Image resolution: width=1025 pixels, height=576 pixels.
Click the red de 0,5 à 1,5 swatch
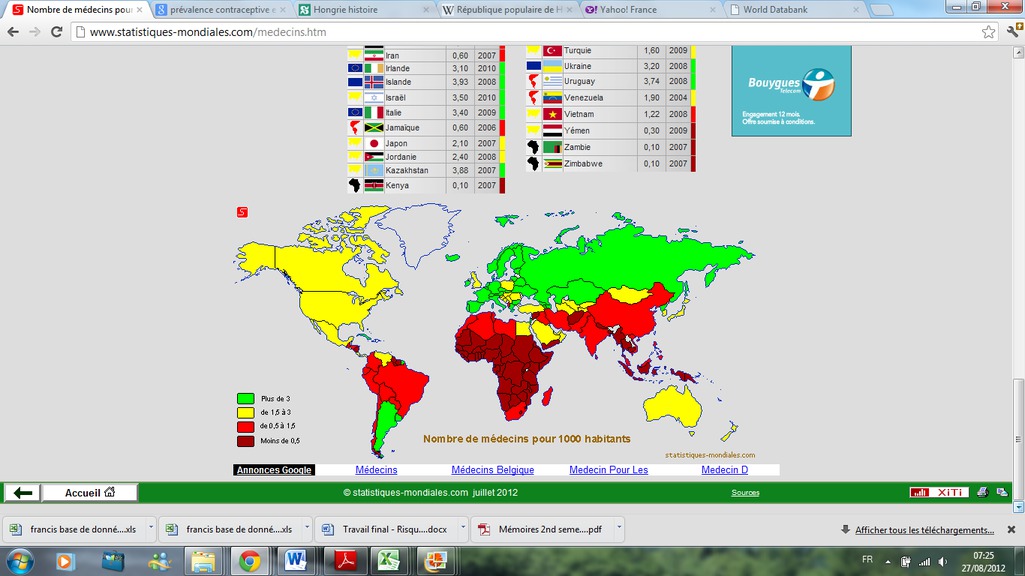coord(245,426)
